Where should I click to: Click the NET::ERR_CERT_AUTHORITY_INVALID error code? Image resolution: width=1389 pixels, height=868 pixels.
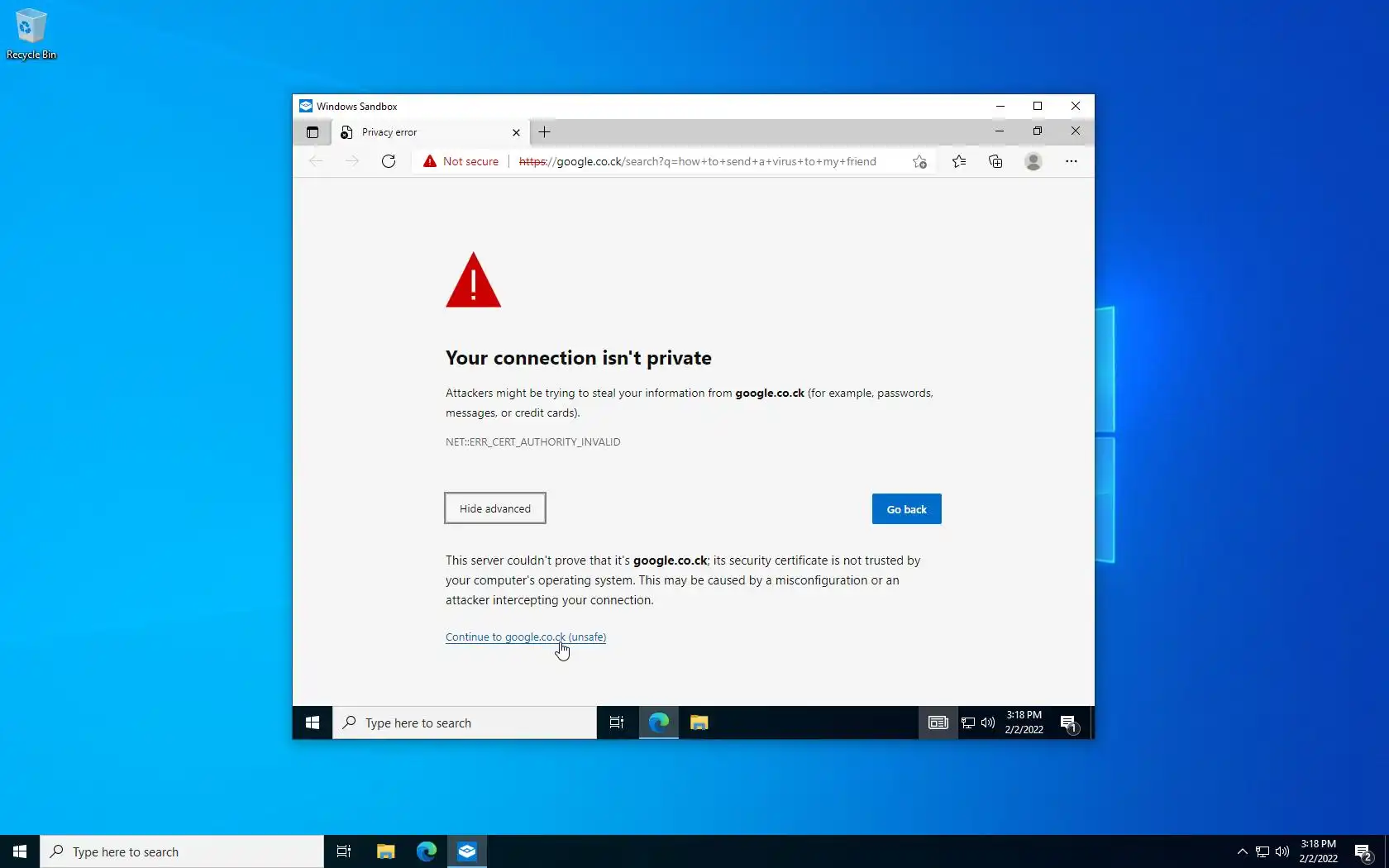pos(533,442)
